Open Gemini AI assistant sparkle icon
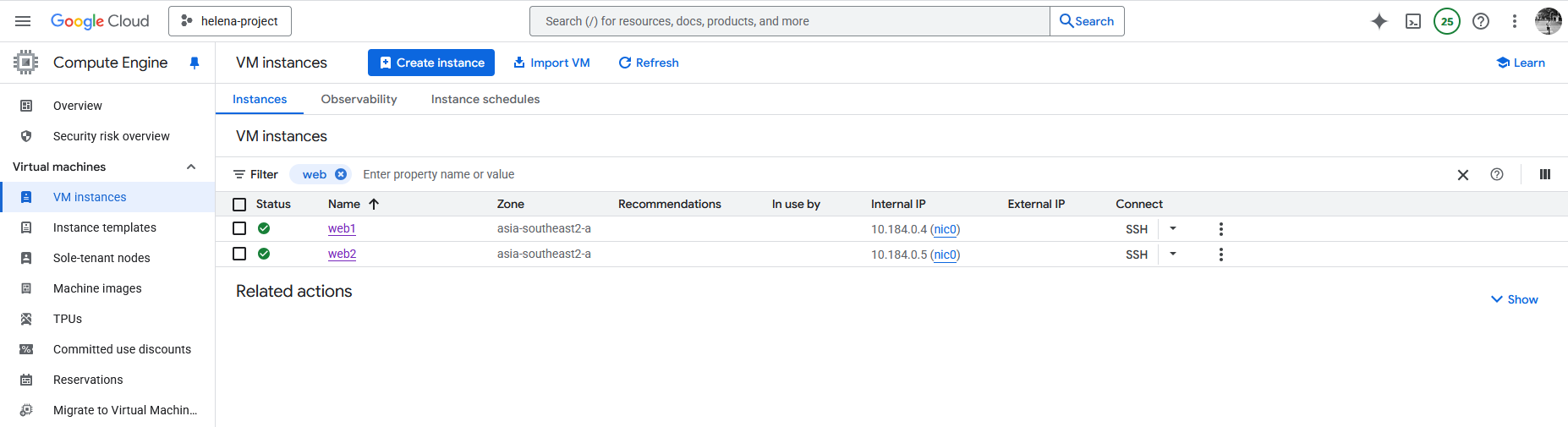 click(1379, 21)
